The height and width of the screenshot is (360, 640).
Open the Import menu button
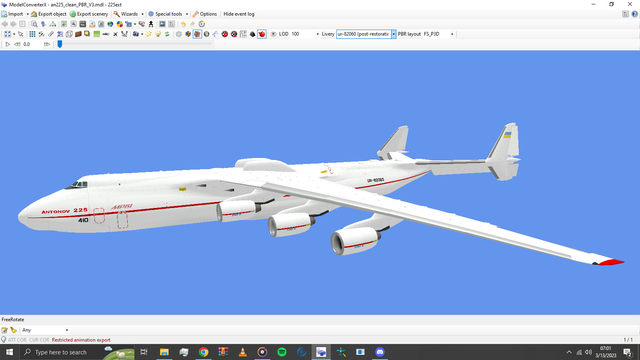pyautogui.click(x=12, y=14)
